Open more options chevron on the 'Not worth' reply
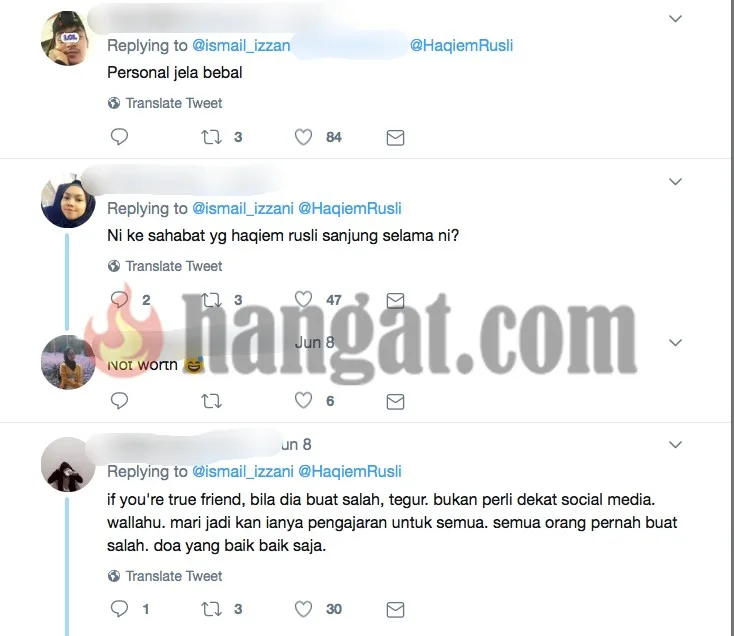This screenshot has width=734, height=636. point(675,343)
